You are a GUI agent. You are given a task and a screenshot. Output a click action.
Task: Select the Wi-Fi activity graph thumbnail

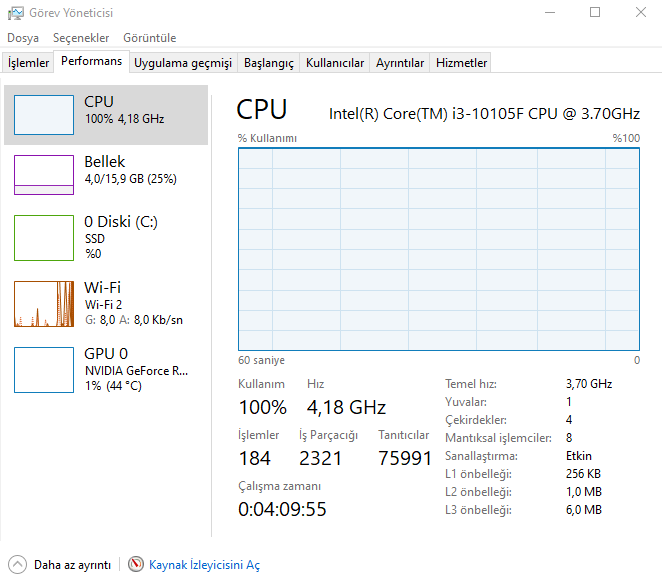[44, 304]
